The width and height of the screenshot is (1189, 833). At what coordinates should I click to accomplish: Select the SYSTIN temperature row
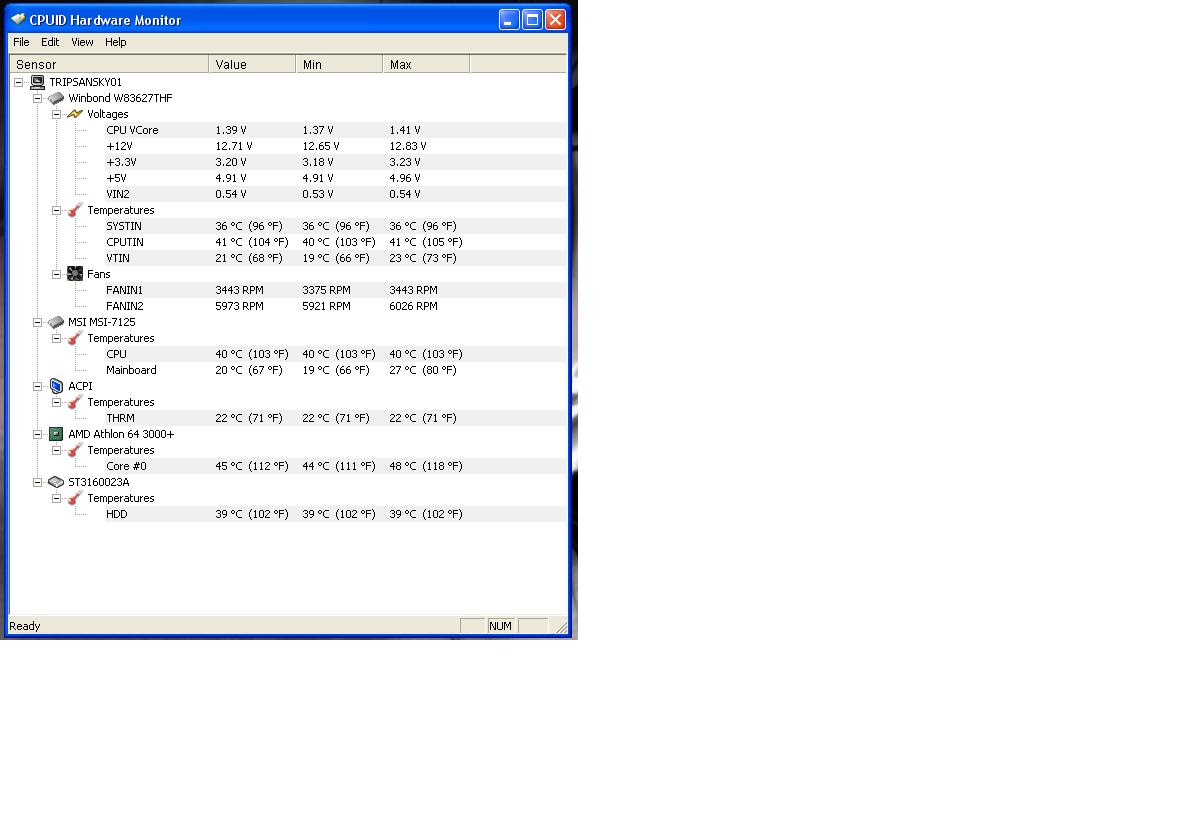(335, 226)
